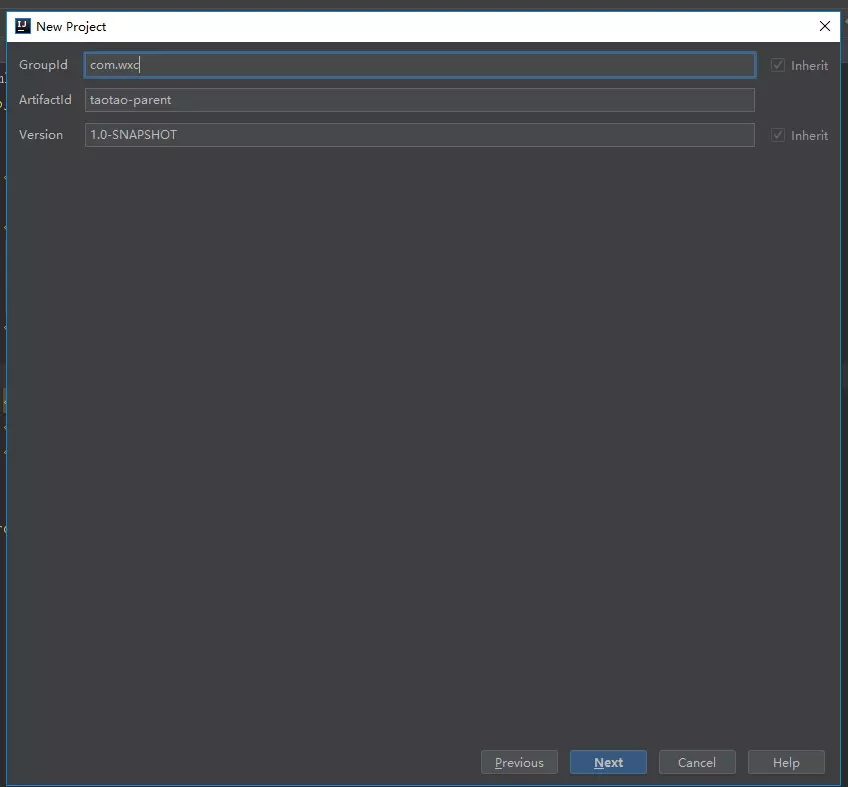Toggle the Inherit checkbox beside GroupId
This screenshot has width=848, height=787.
778,65
